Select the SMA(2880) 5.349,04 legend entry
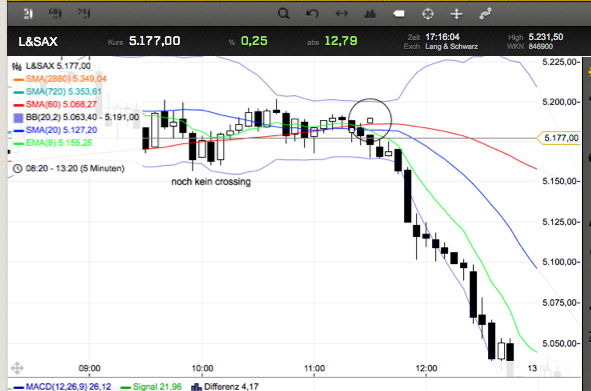The height and width of the screenshot is (391, 591). point(66,79)
